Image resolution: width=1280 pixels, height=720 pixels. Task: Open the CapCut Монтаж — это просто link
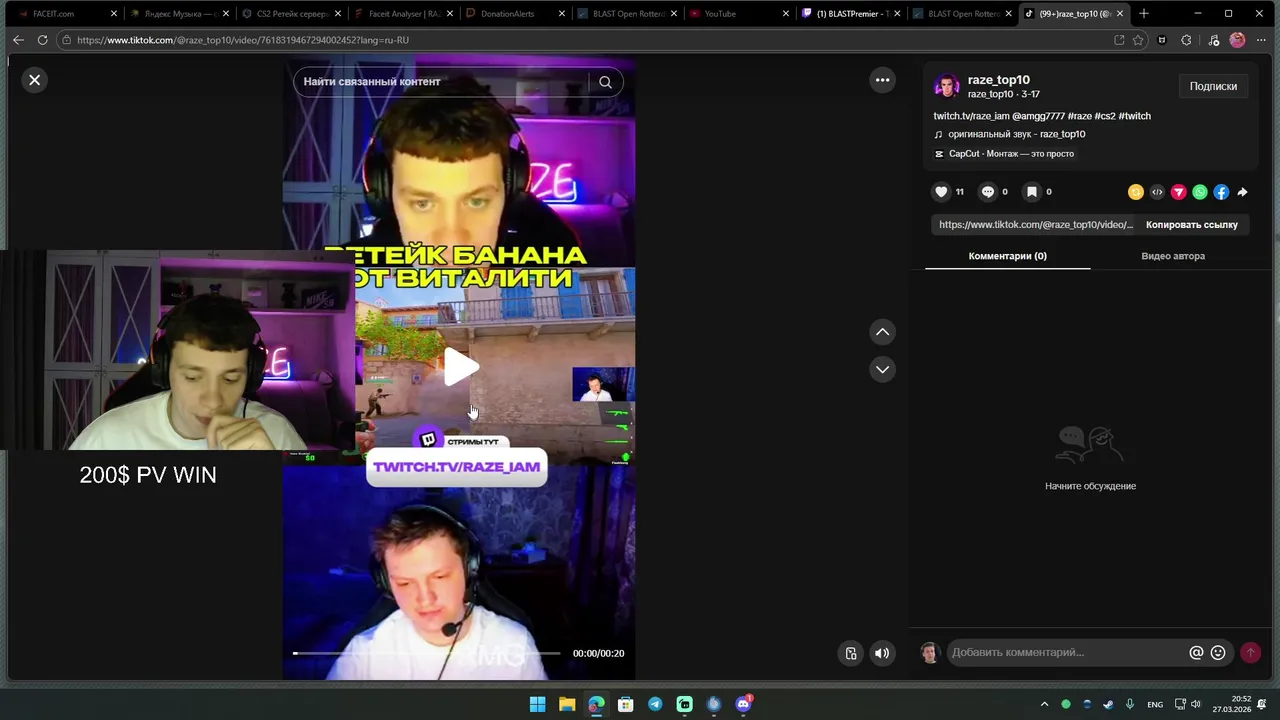tap(1004, 154)
